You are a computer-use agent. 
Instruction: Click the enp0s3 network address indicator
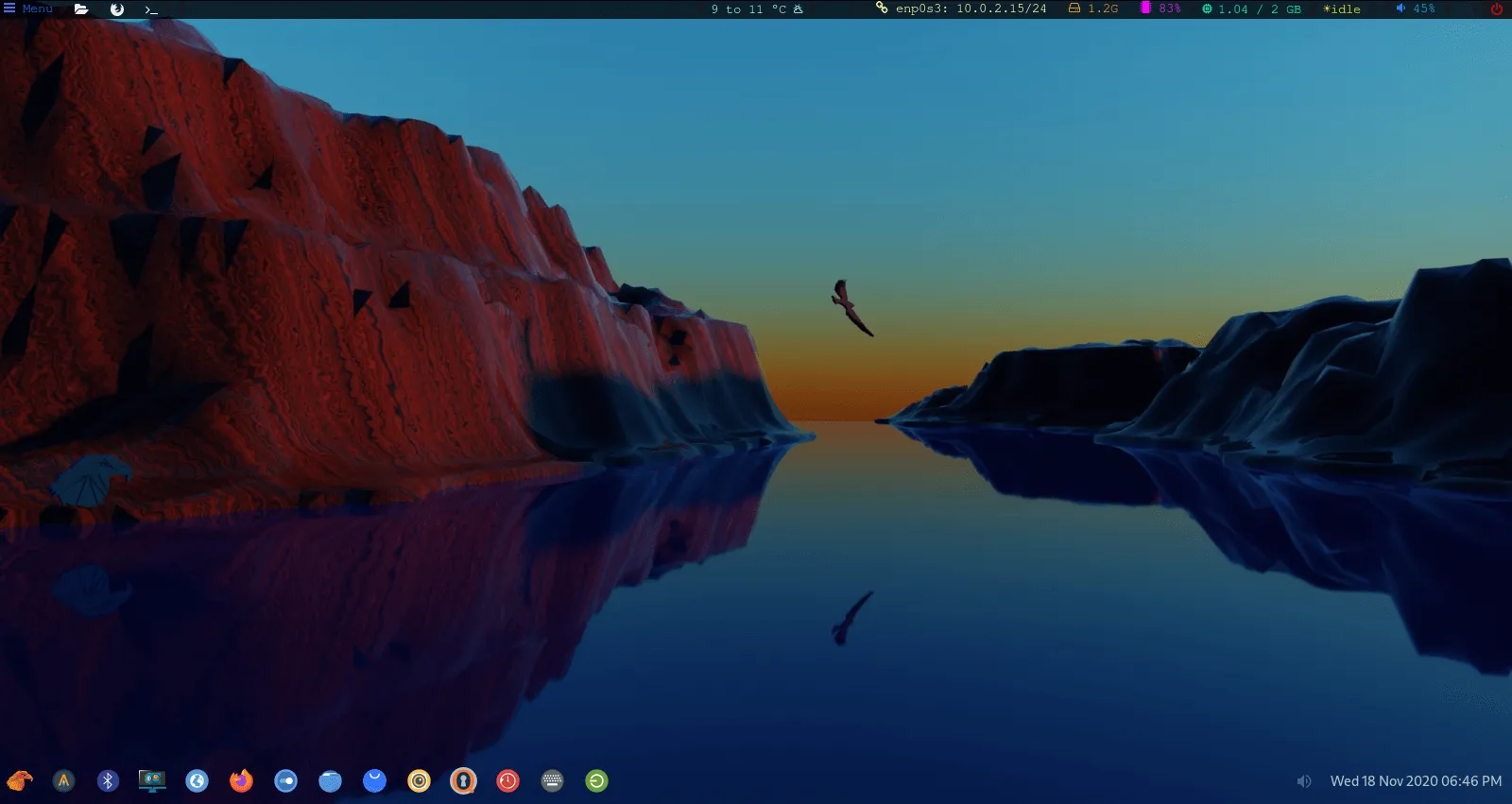point(962,9)
